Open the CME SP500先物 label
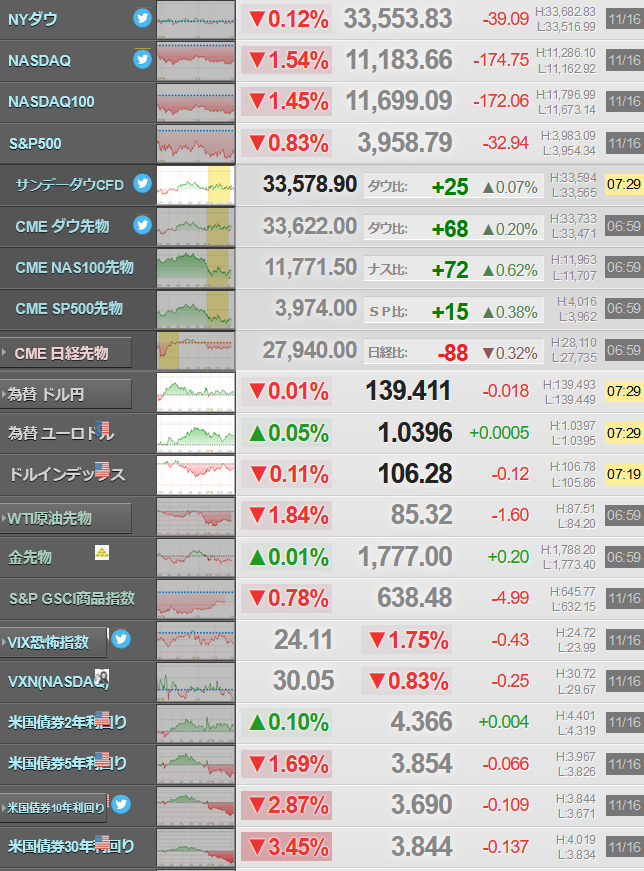The image size is (644, 871). (x=69, y=309)
